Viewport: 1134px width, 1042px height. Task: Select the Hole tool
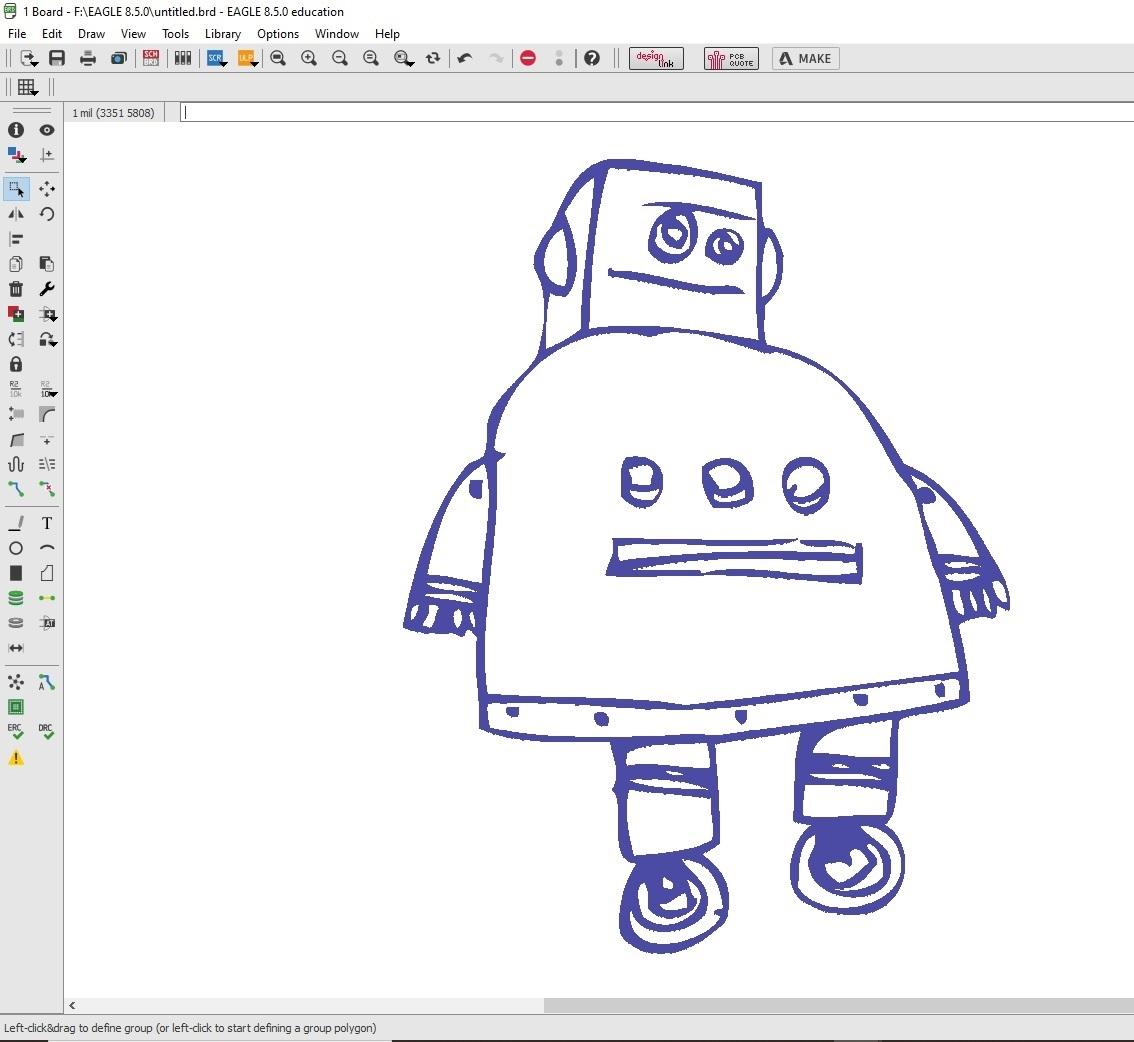[x=16, y=623]
